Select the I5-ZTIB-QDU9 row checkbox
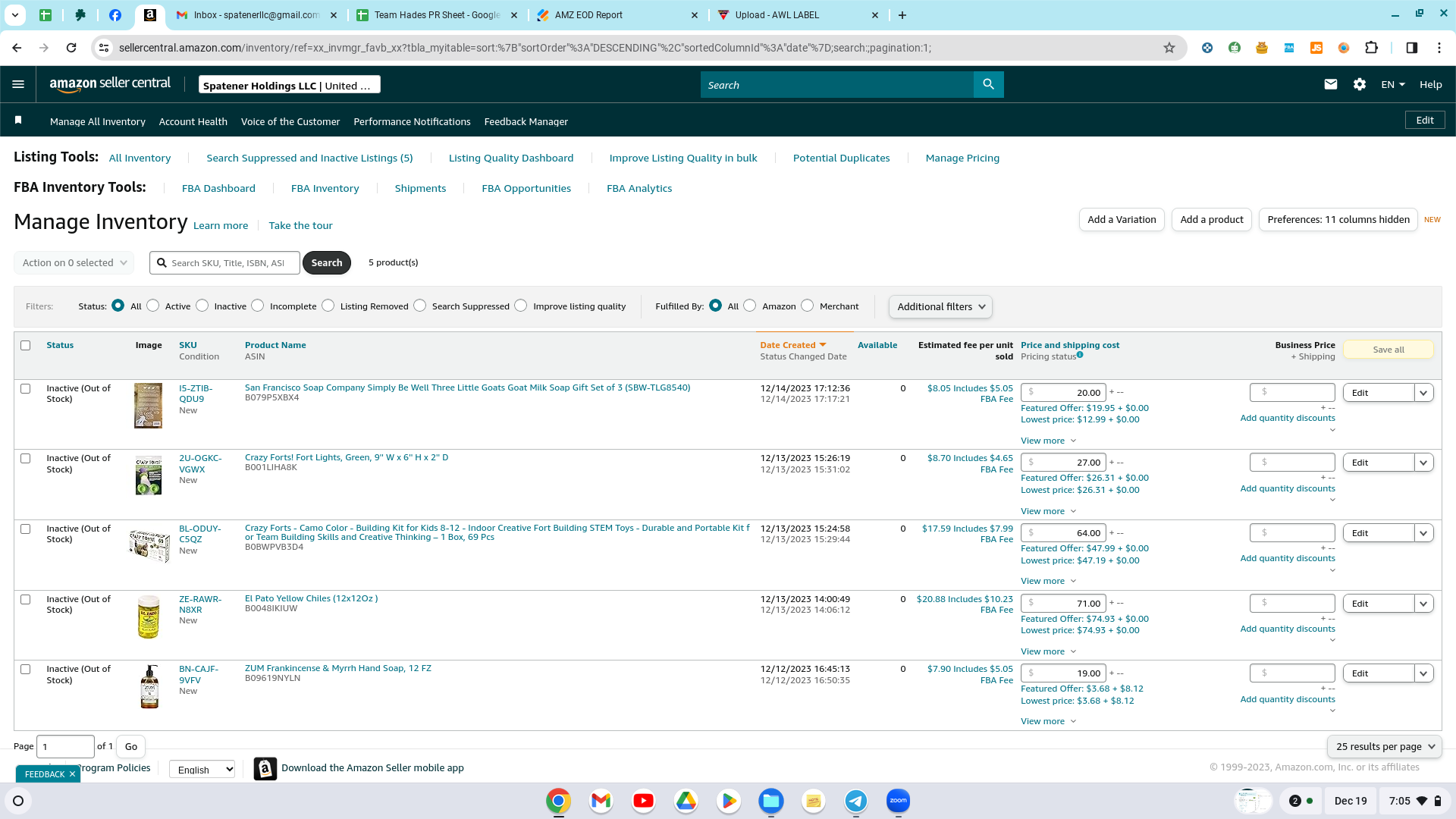This screenshot has height=819, width=1456. pos(25,388)
